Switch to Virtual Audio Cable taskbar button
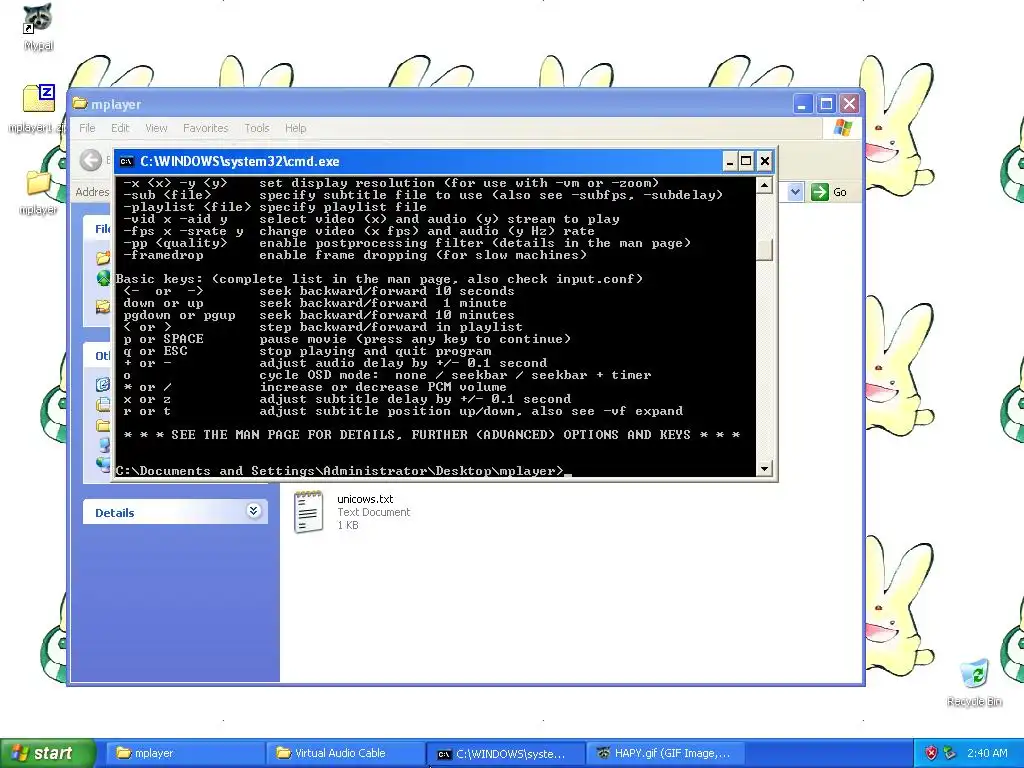This screenshot has width=1024, height=768. [x=345, y=753]
